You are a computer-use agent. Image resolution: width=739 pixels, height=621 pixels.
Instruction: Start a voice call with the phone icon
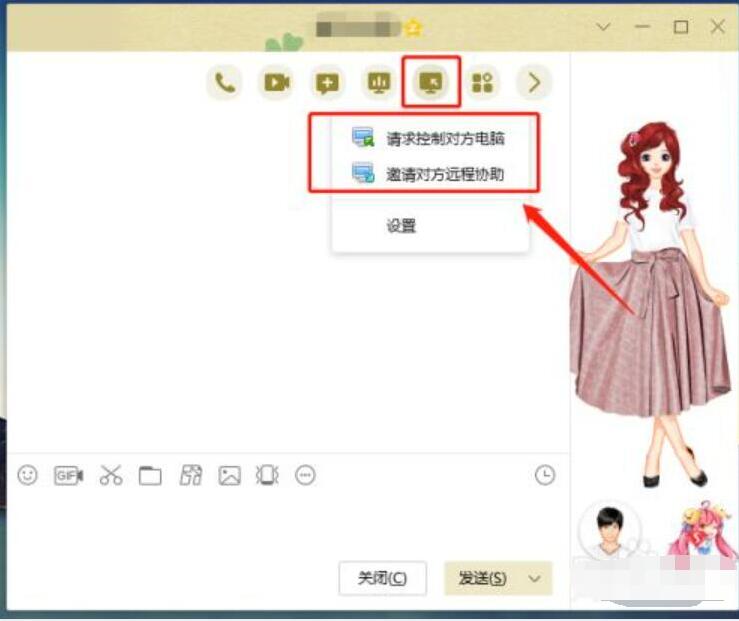(225, 83)
